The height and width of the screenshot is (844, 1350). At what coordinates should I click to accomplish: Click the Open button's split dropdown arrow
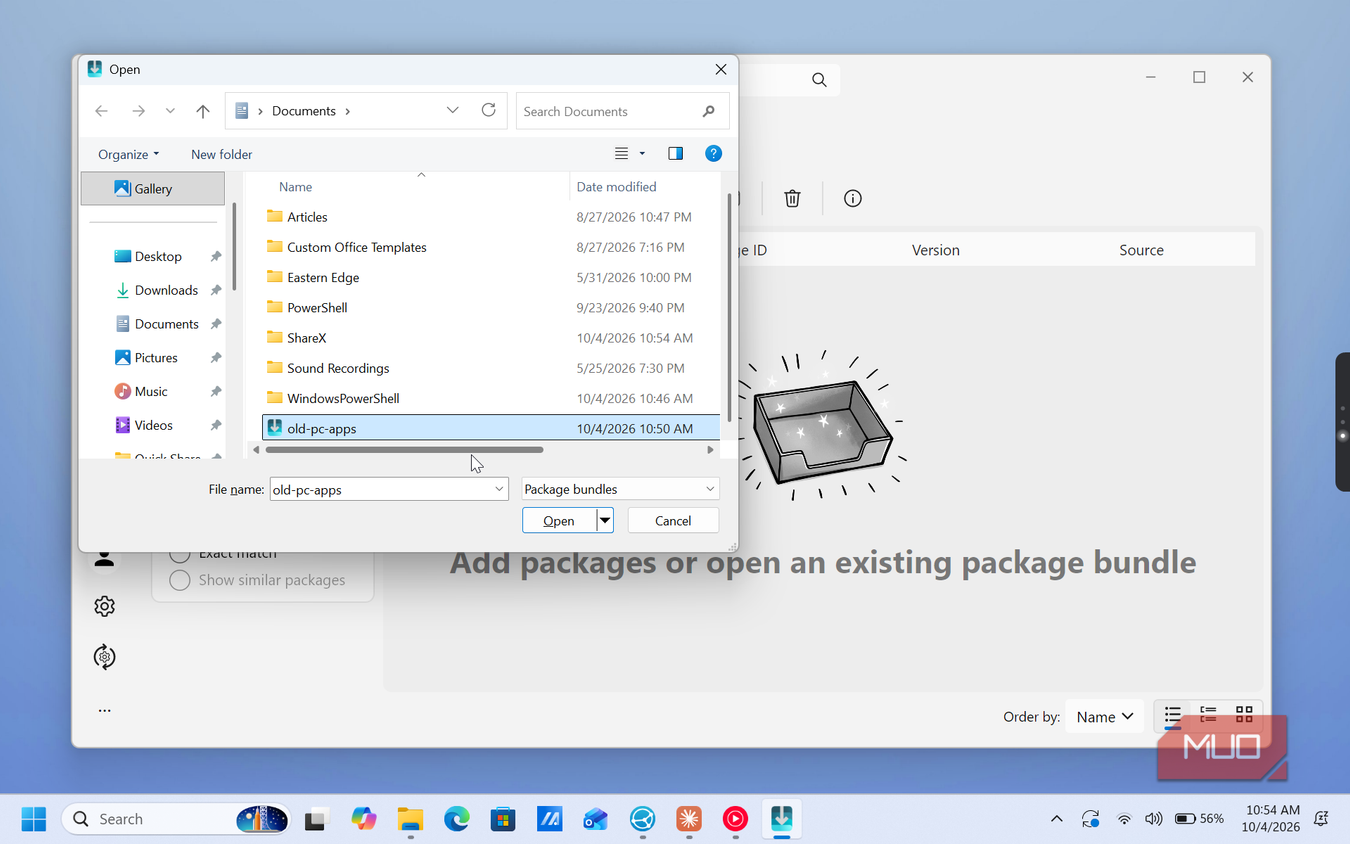coord(605,520)
